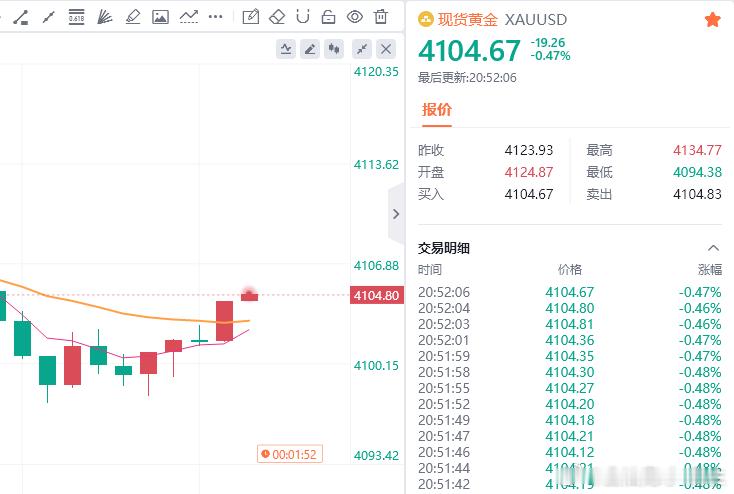Click the 4120.35 axis price label
734x494 pixels.
376,72
